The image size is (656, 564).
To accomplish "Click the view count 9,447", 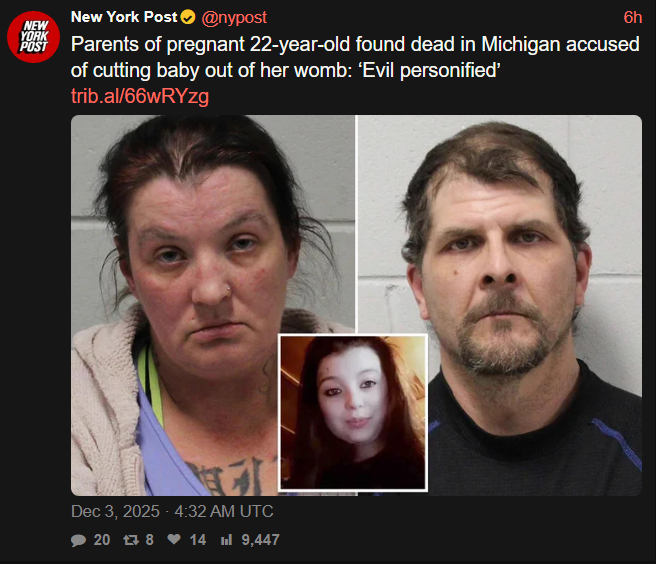I will pyautogui.click(x=260, y=540).
